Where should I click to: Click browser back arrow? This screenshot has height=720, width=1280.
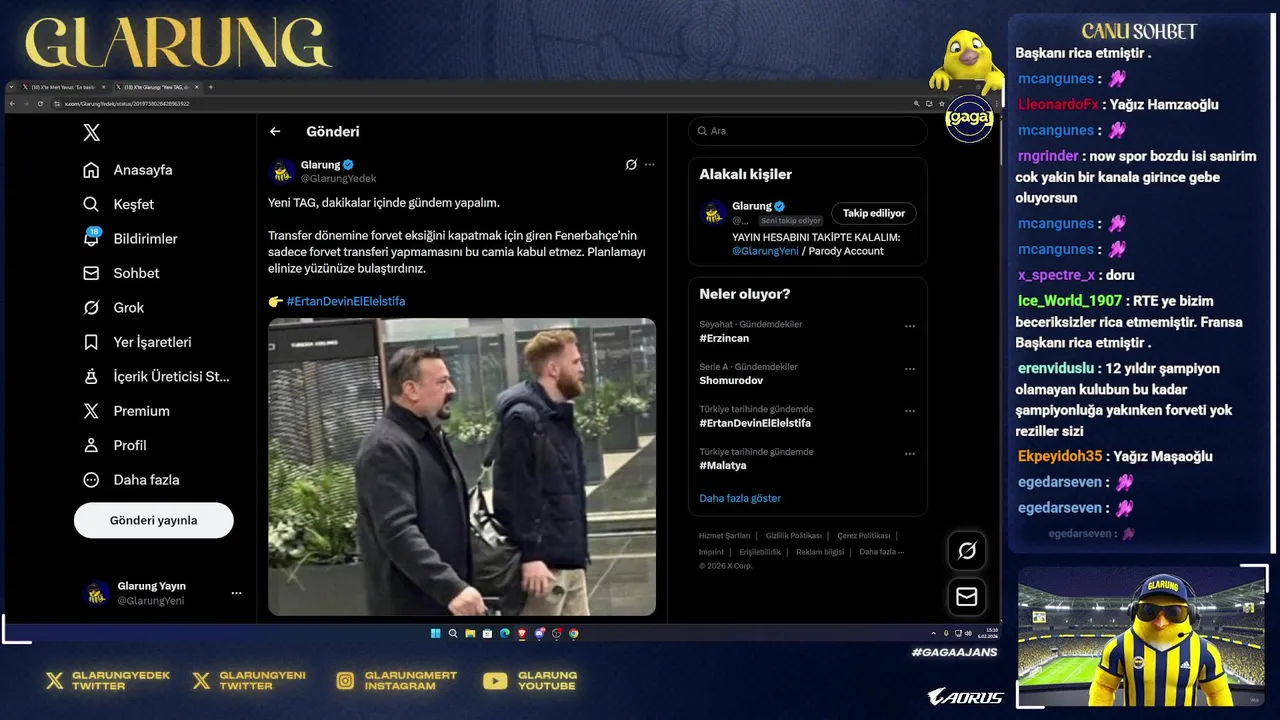pyautogui.click(x=12, y=103)
